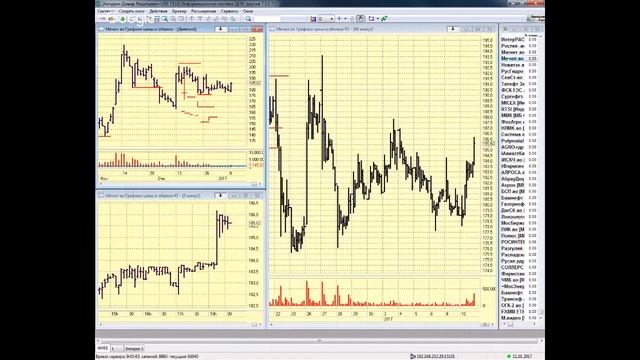Select ОГК-2 ао row in the quote table
The height and width of the screenshot is (360, 640).
[x=519, y=305]
